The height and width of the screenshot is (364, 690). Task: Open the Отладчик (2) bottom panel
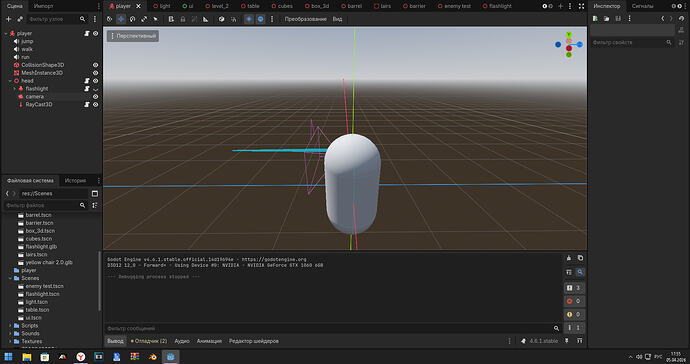coord(149,341)
